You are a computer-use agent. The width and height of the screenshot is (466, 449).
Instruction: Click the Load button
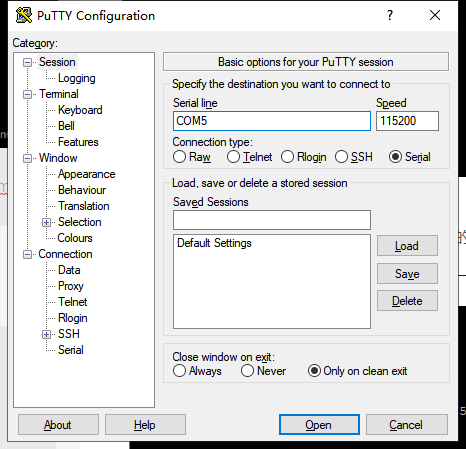click(x=407, y=246)
